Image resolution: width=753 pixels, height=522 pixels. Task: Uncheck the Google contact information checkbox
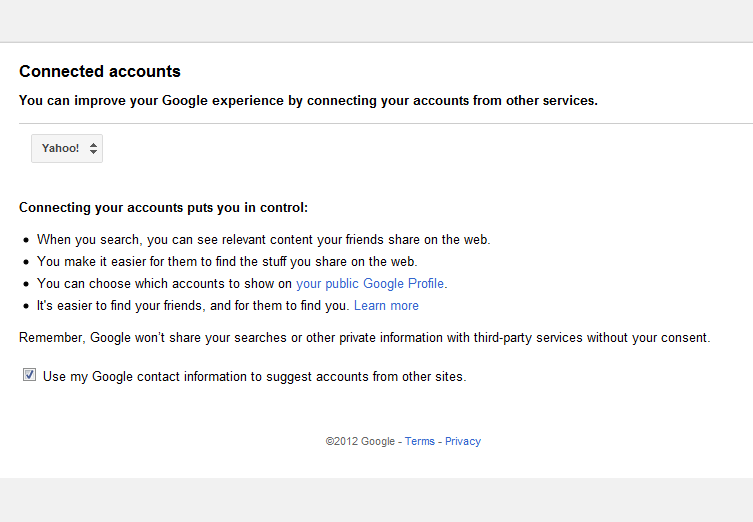click(x=29, y=375)
